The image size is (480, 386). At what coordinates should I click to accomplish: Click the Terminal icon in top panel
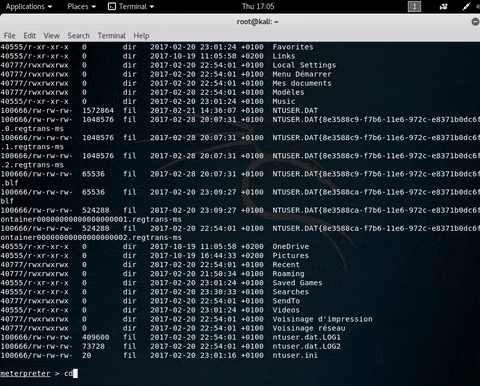(112, 7)
